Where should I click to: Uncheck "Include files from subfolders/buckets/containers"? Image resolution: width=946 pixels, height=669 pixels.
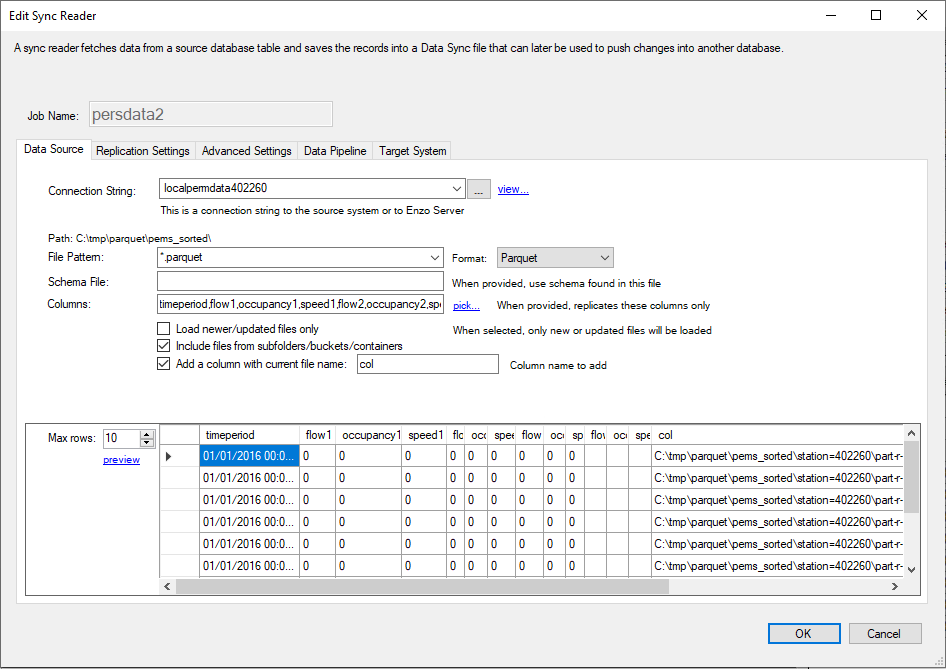[x=163, y=345]
